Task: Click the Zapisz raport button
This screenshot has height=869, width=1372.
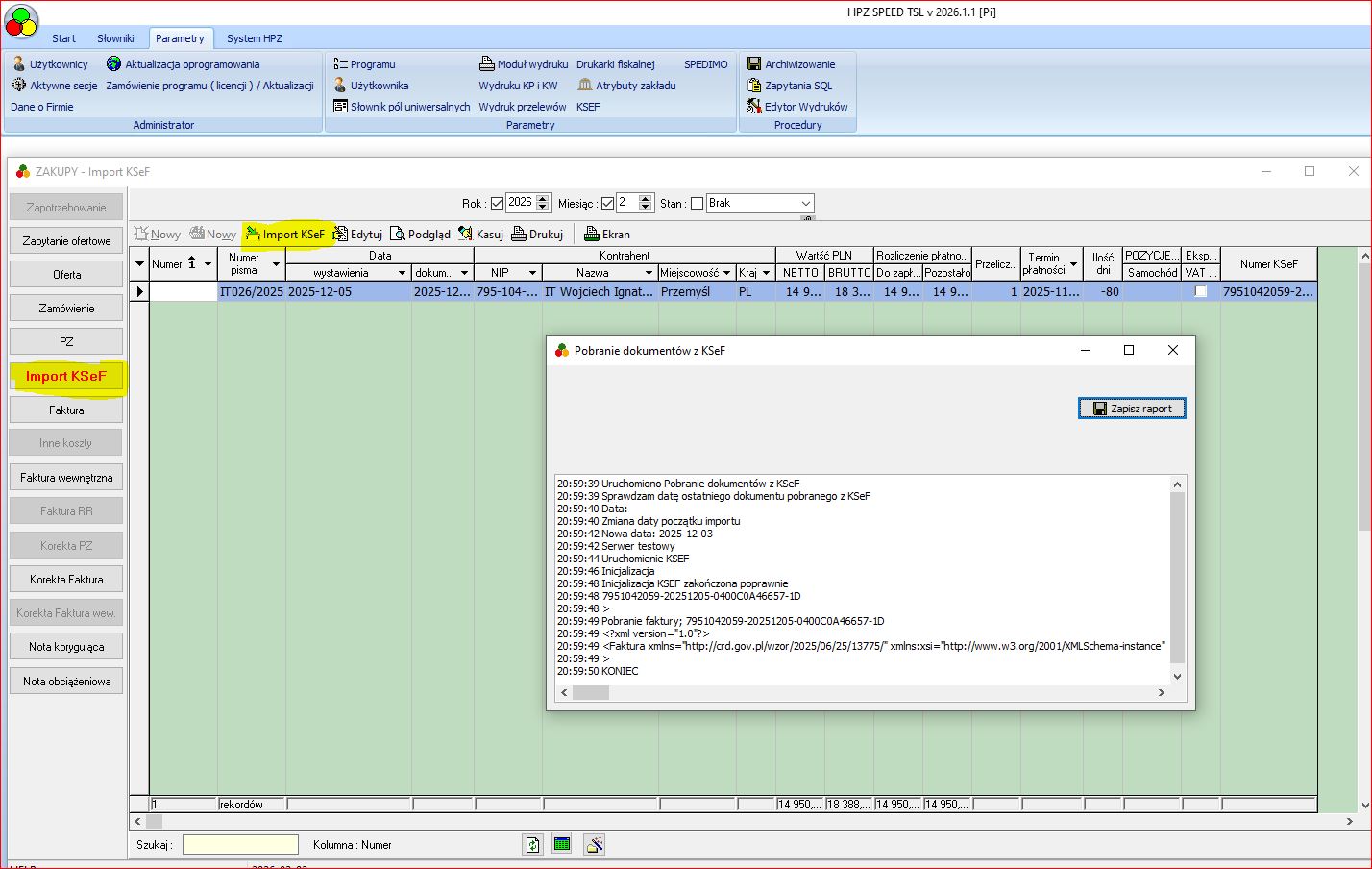Action: [1132, 409]
